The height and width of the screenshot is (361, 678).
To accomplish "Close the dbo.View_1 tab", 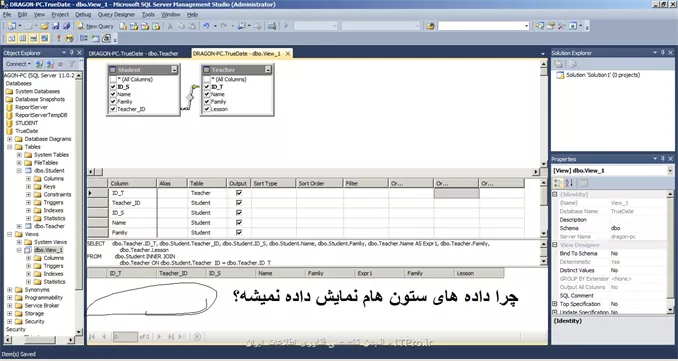I will tap(287, 54).
